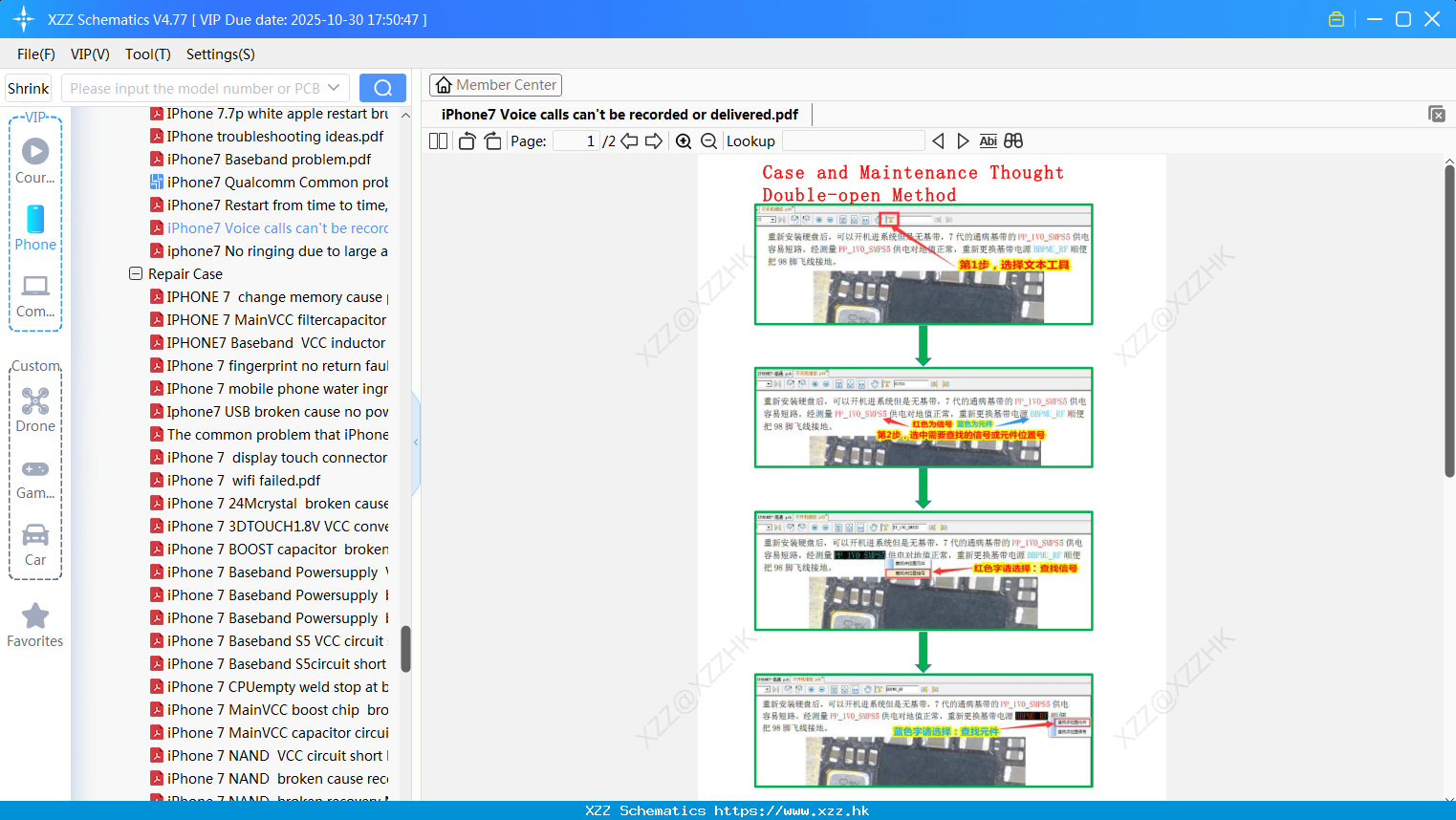
Task: Open the Course sidebar section
Action: coord(35,161)
